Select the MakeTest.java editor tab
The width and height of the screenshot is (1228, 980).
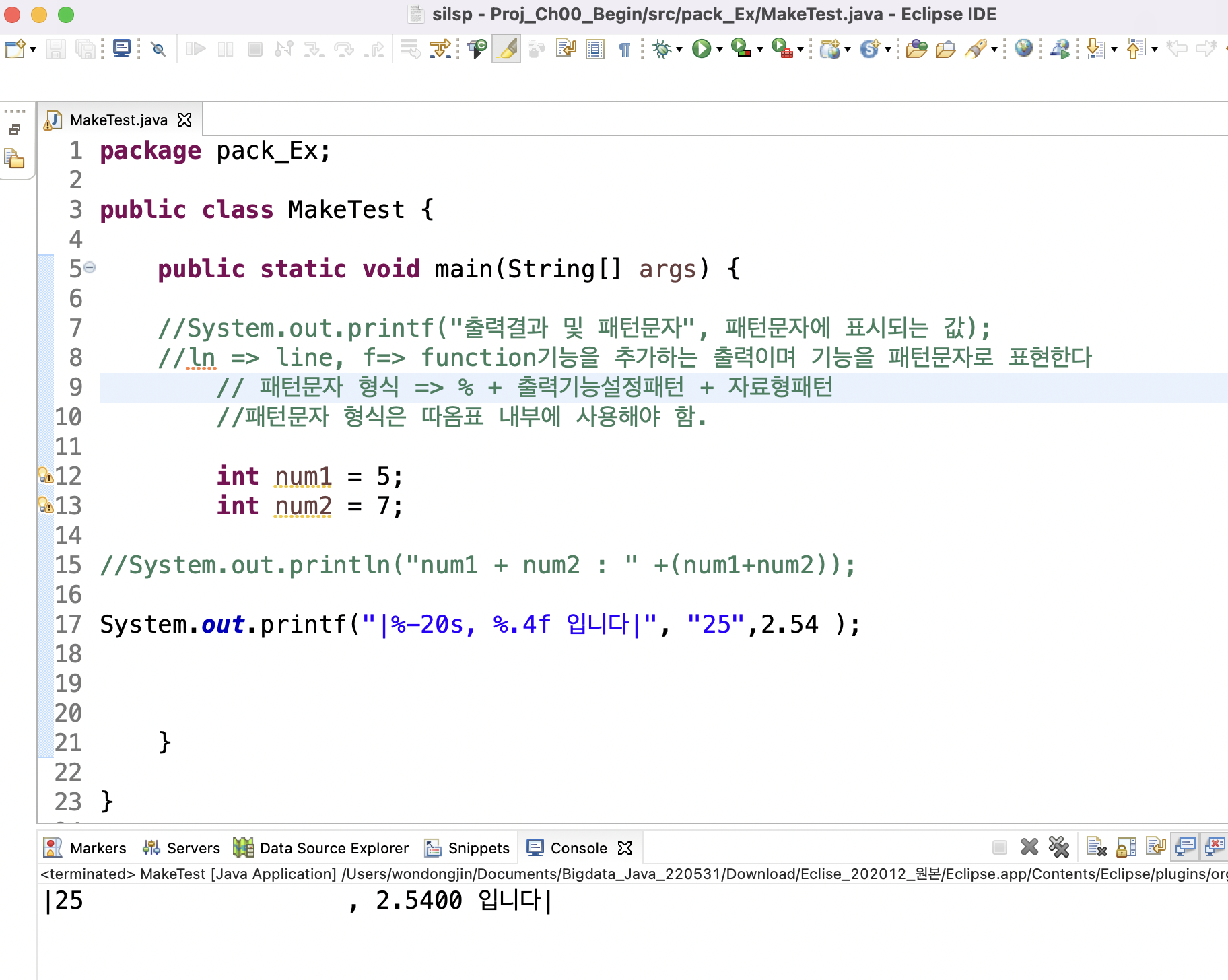118,120
